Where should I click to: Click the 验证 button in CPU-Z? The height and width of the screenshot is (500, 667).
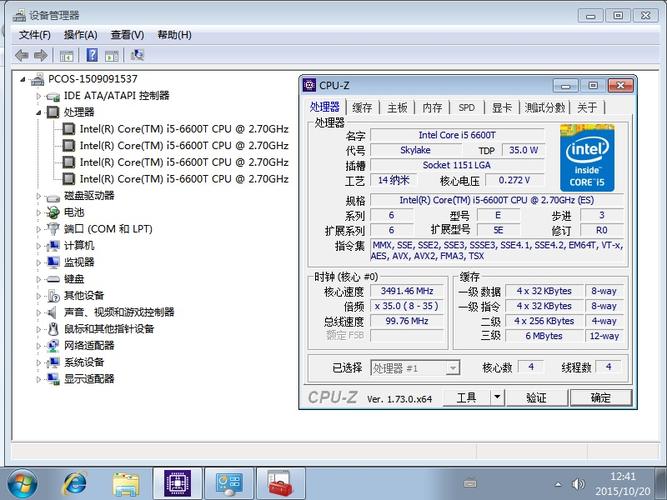pos(536,398)
